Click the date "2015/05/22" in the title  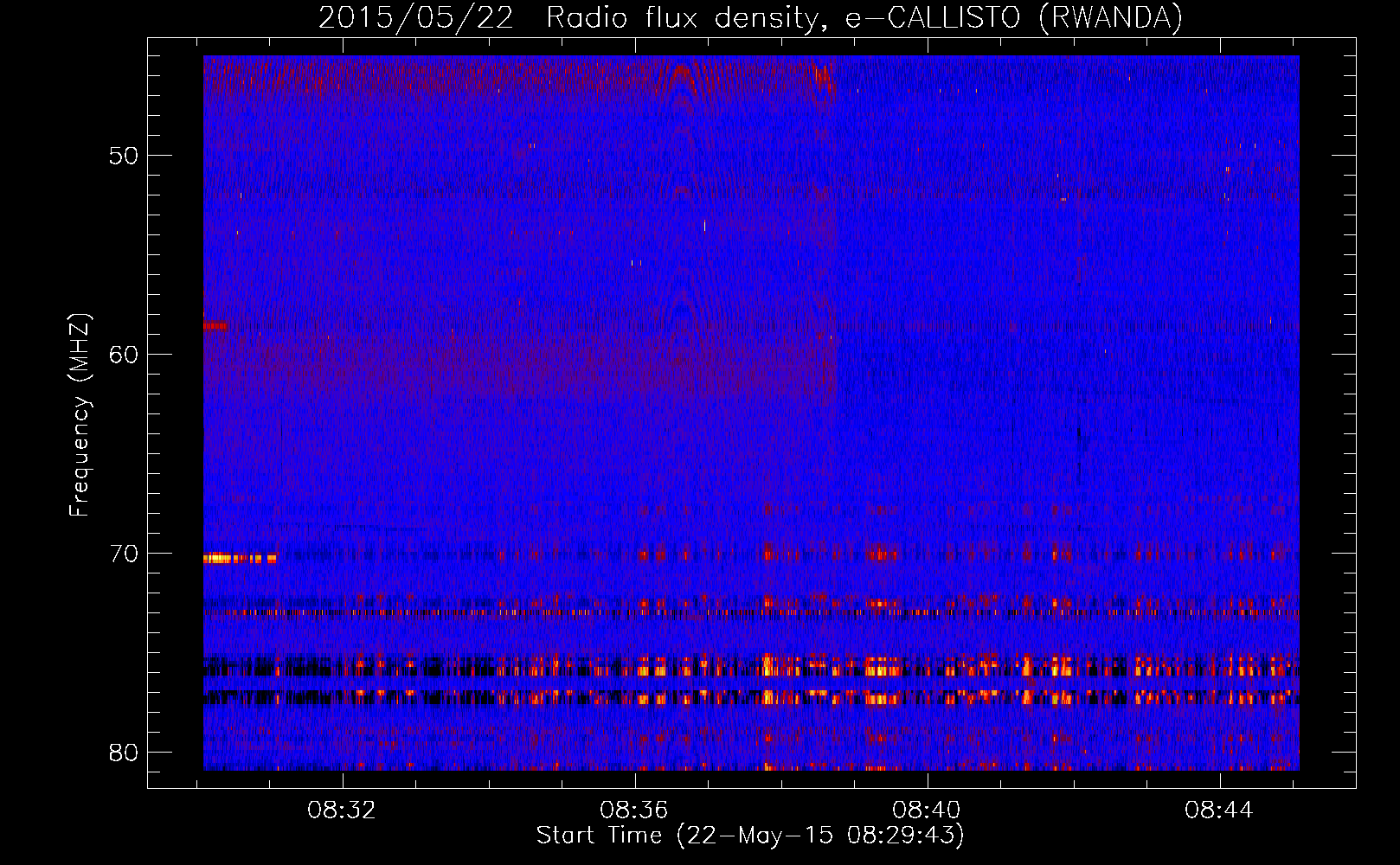416,17
